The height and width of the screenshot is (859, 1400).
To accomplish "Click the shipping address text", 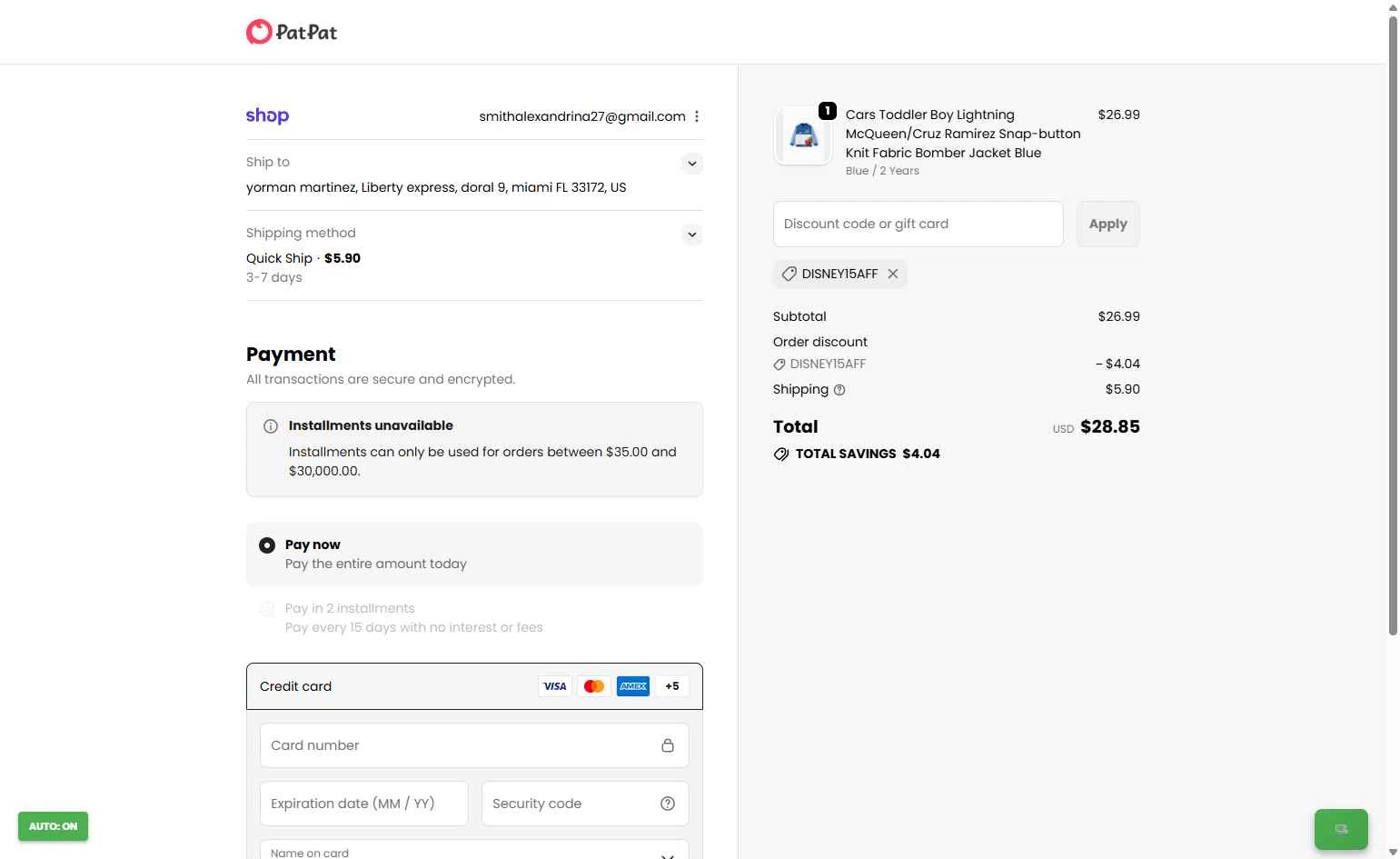I will click(436, 187).
